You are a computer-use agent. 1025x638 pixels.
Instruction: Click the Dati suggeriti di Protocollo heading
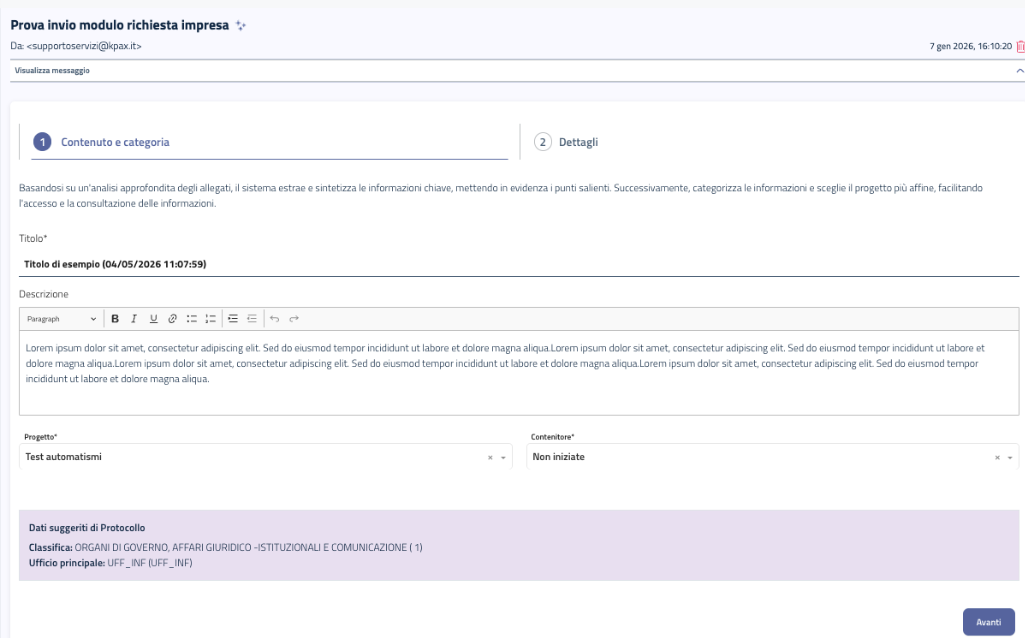87,528
